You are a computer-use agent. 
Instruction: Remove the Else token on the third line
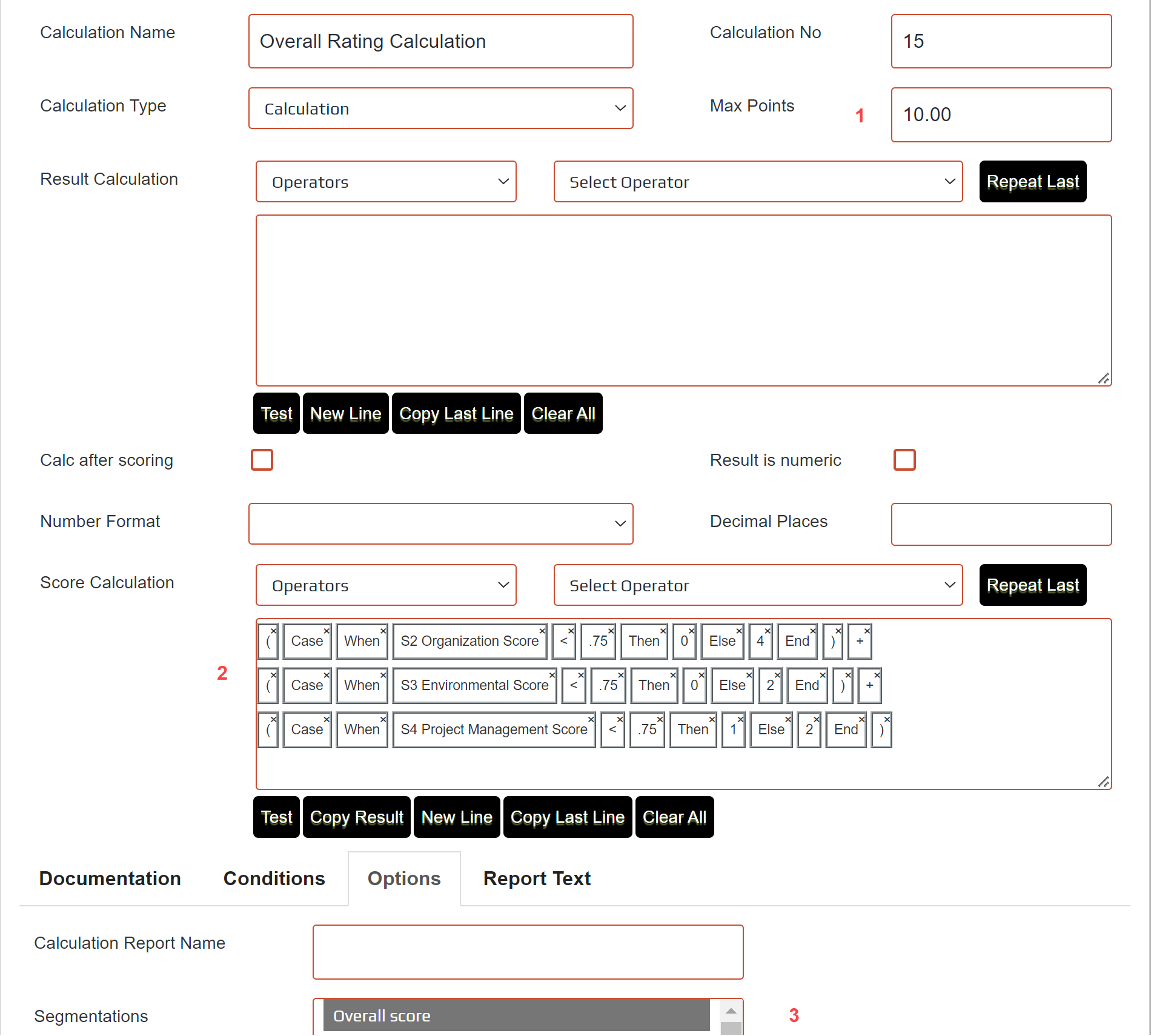[788, 719]
